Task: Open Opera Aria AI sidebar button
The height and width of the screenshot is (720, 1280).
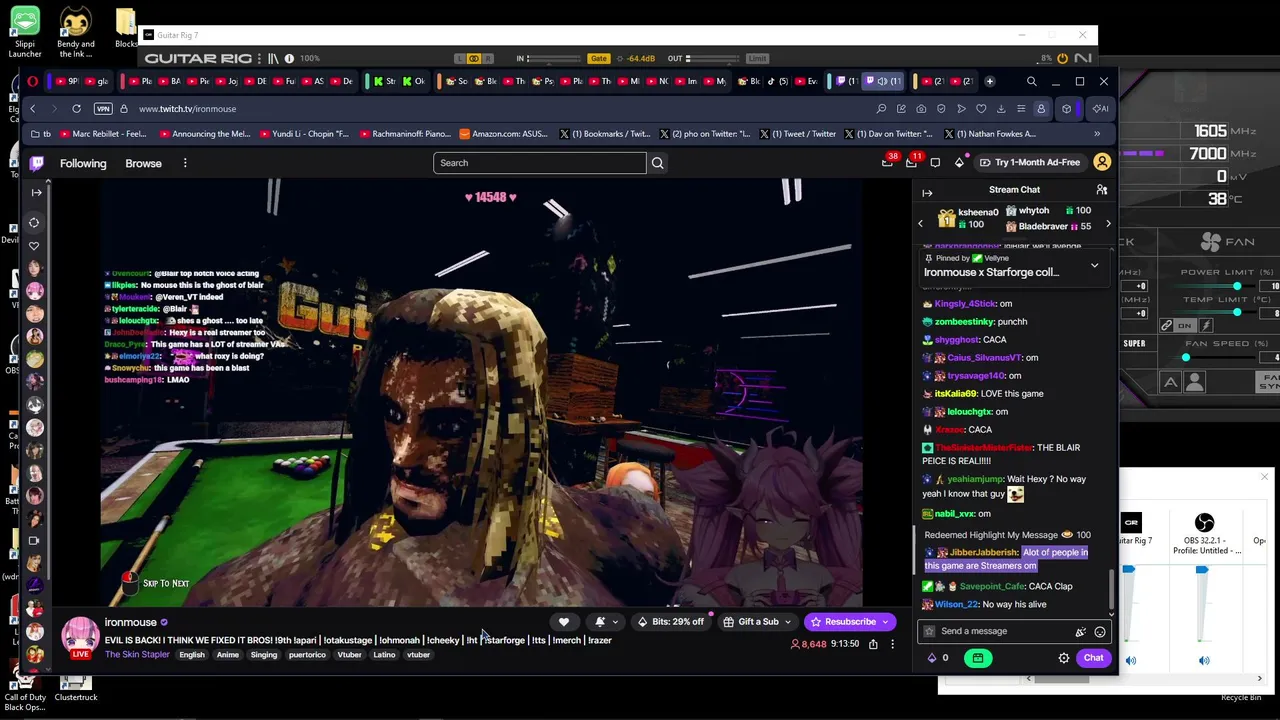Action: [1100, 108]
